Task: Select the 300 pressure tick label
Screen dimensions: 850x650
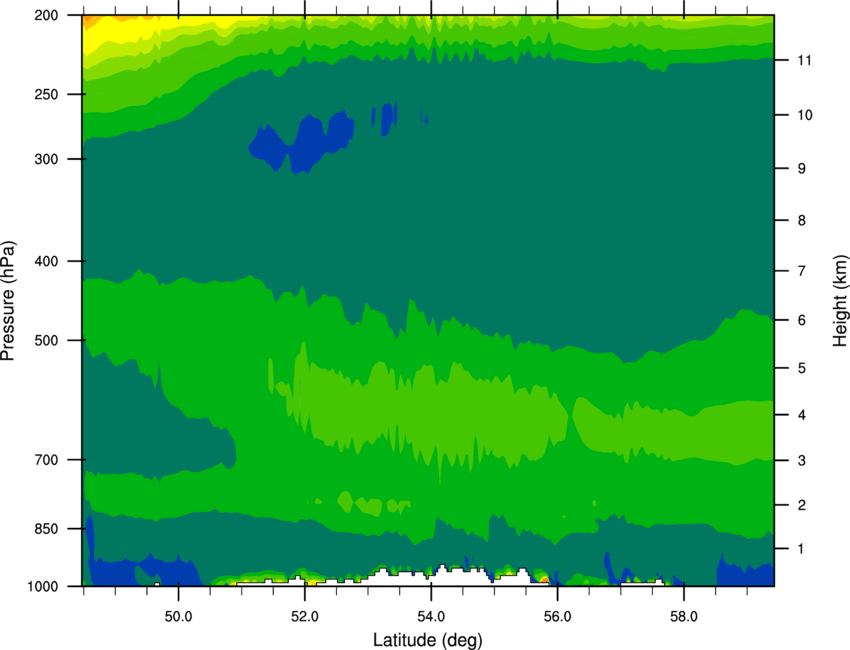Action: 46,159
